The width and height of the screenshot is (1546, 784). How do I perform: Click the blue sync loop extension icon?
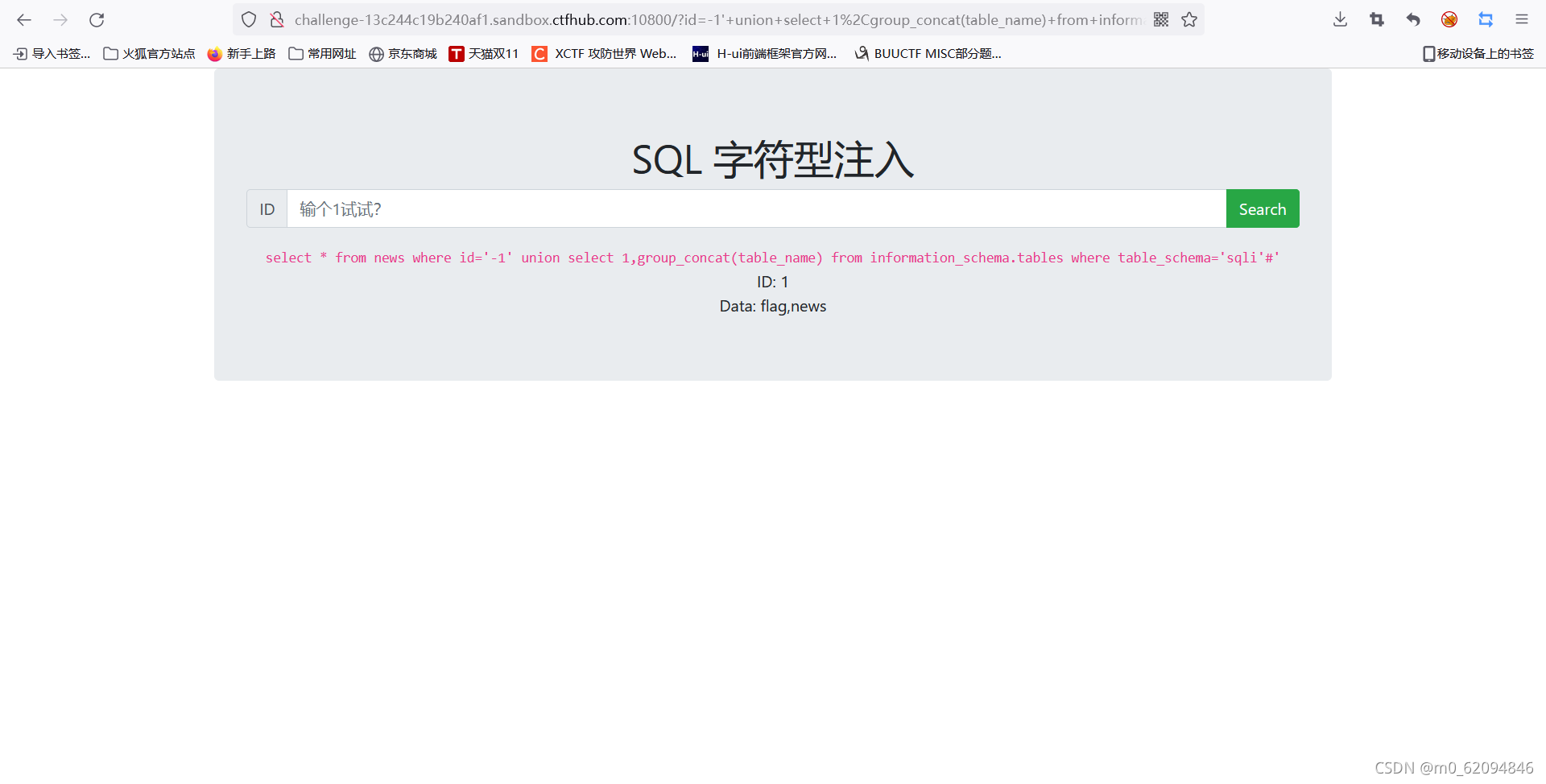click(x=1486, y=19)
